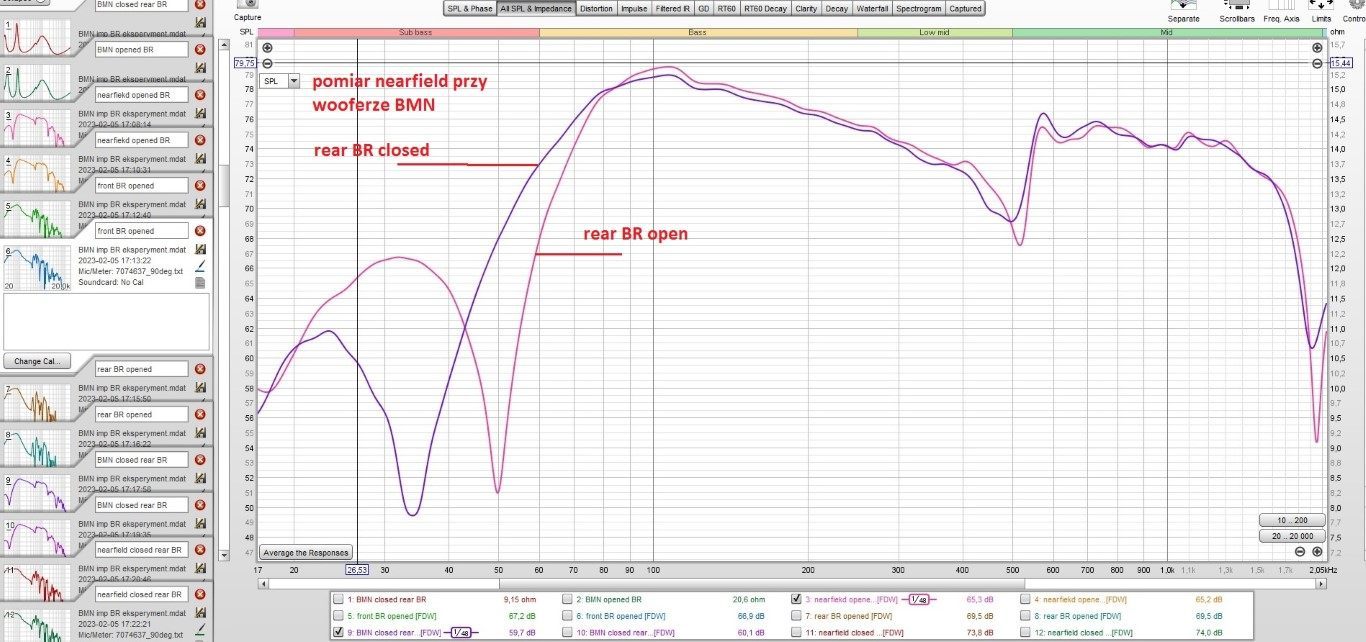This screenshot has height=642, width=1366.
Task: Click the save icon for measurement 3
Action: (200, 113)
